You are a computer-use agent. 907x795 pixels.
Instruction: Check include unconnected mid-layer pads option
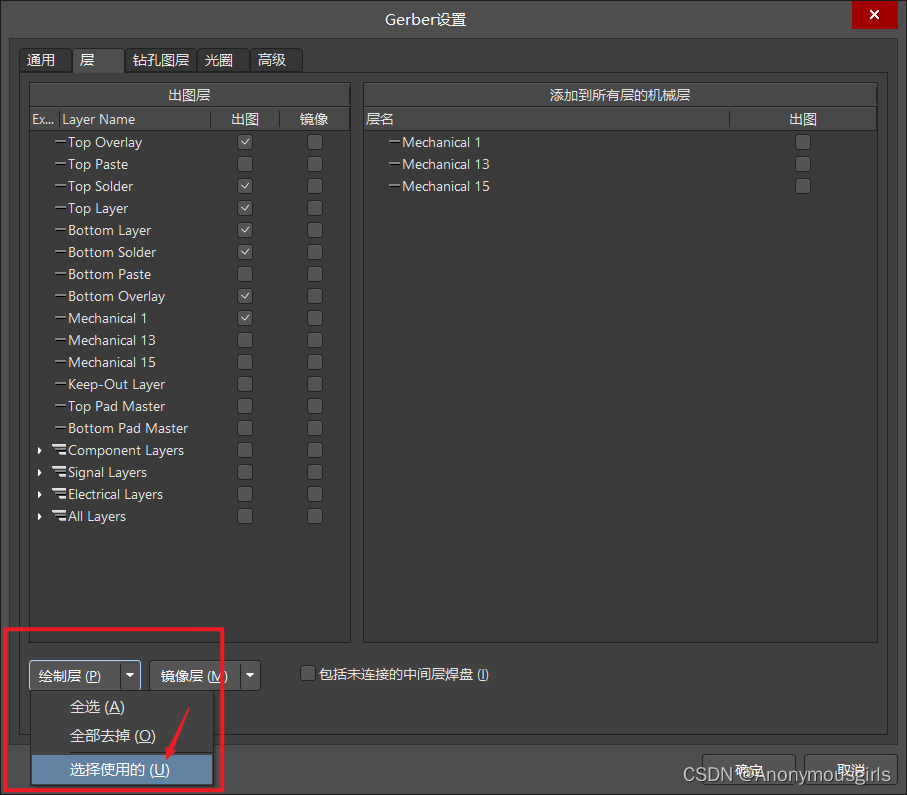[308, 674]
